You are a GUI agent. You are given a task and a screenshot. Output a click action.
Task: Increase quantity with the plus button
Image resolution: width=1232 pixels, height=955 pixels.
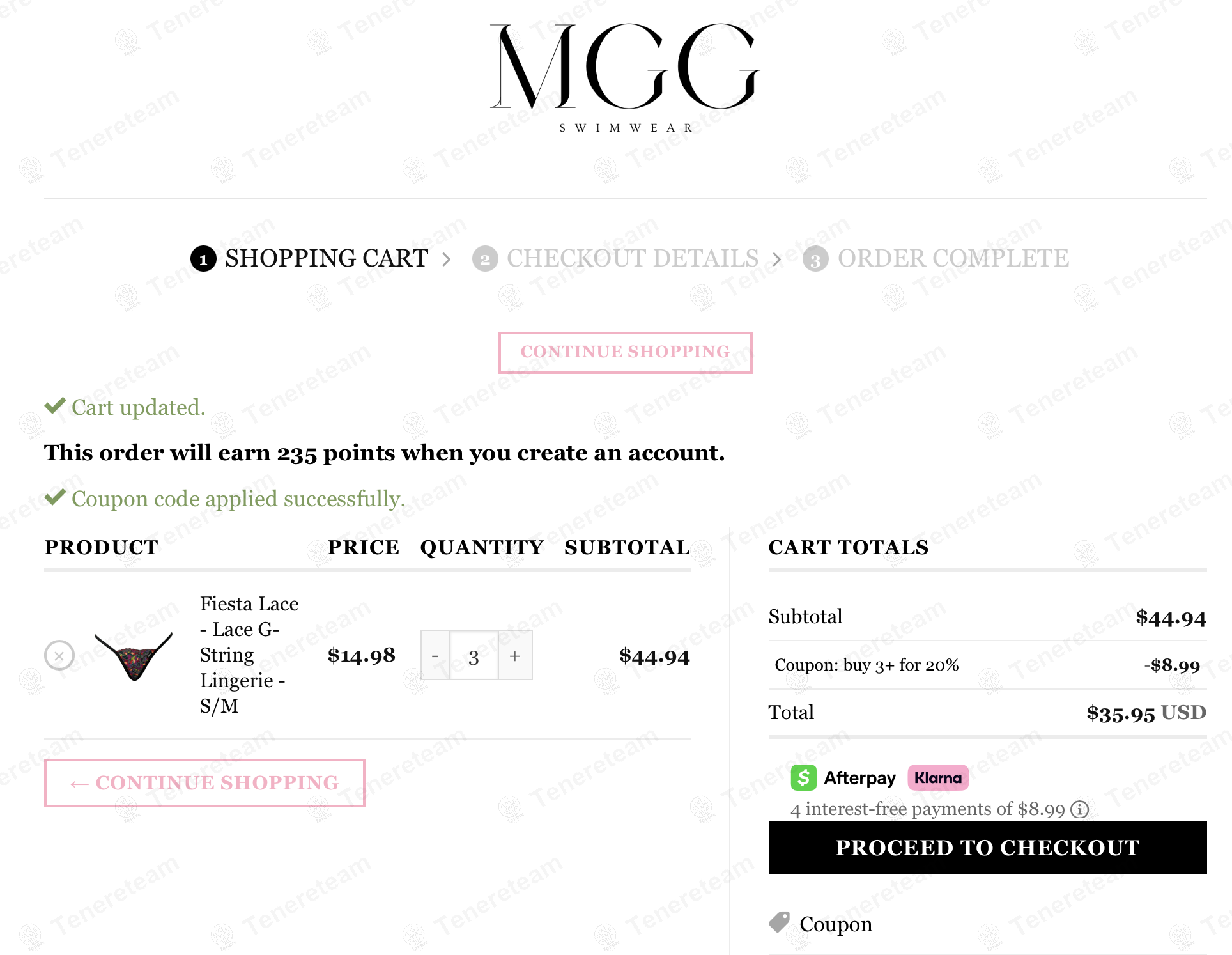(515, 655)
